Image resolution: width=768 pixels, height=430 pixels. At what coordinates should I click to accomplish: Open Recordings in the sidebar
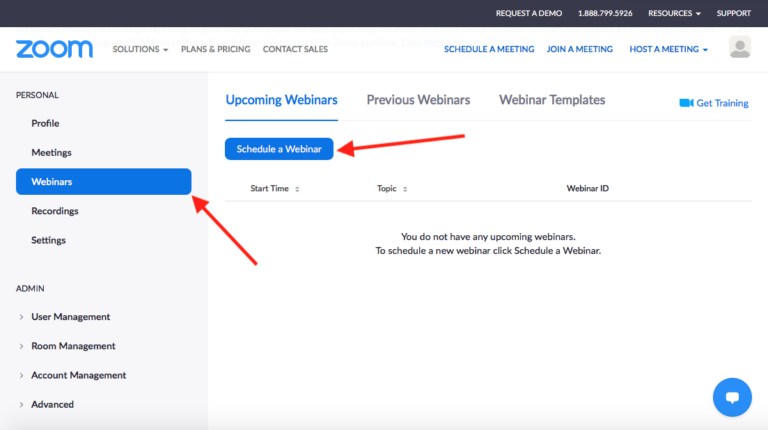55,211
